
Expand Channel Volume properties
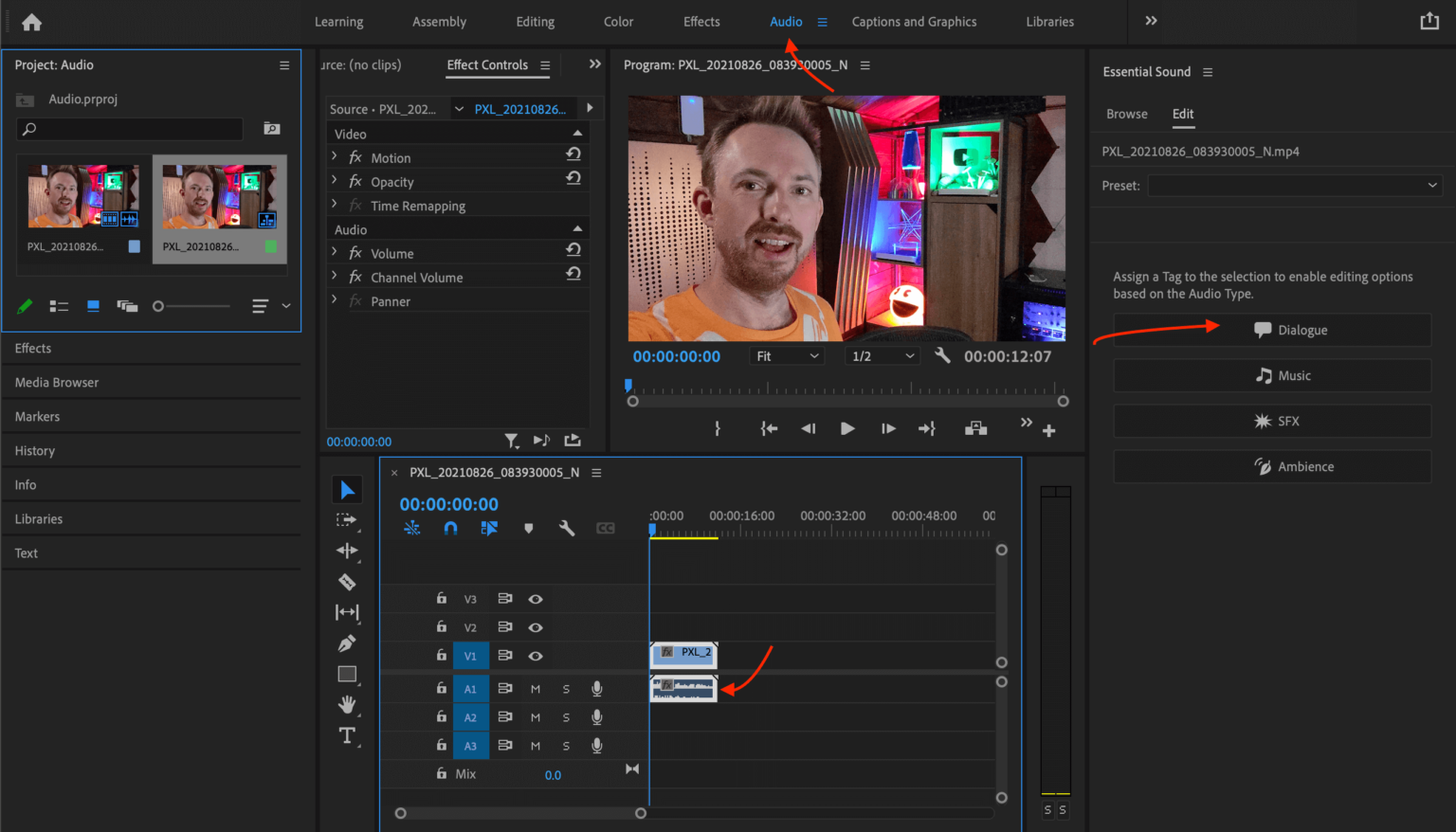(334, 276)
